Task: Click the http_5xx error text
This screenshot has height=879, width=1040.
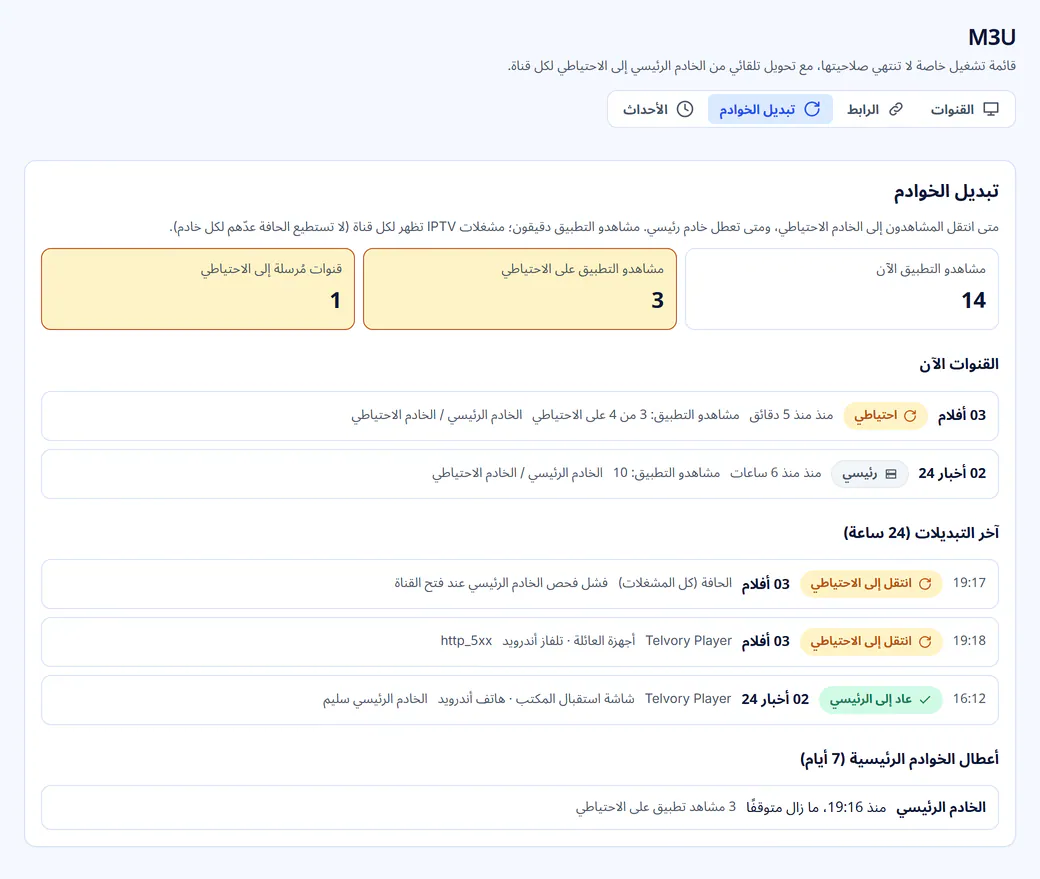Action: pos(466,641)
